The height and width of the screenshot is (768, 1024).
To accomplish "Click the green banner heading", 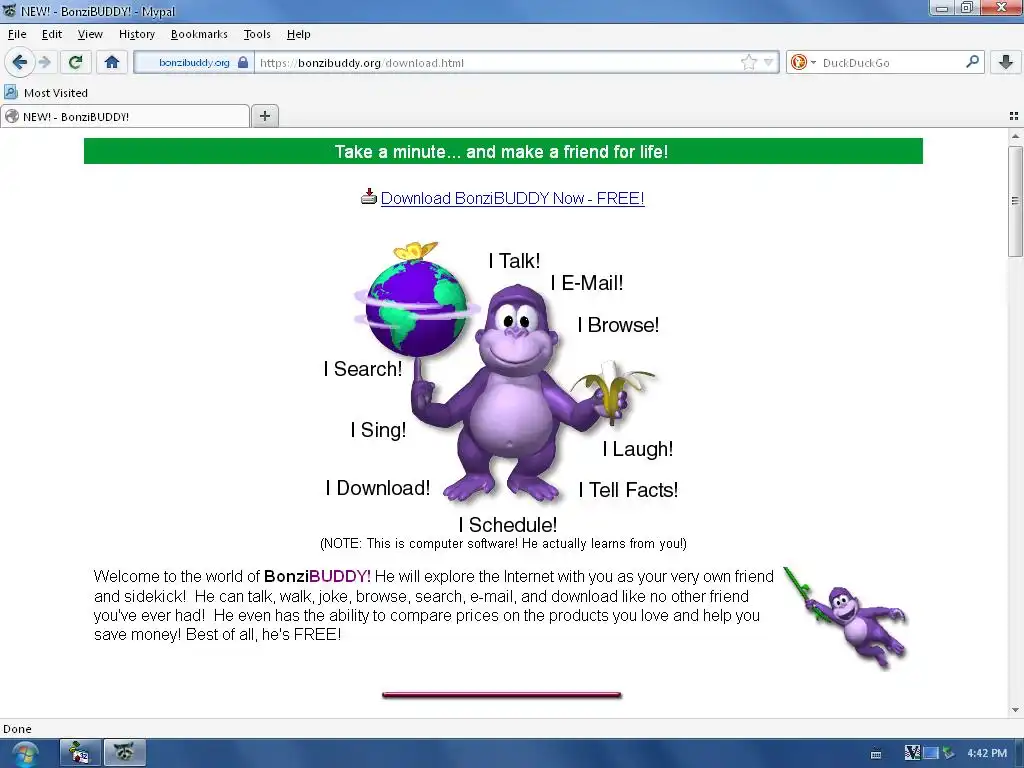I will click(503, 152).
